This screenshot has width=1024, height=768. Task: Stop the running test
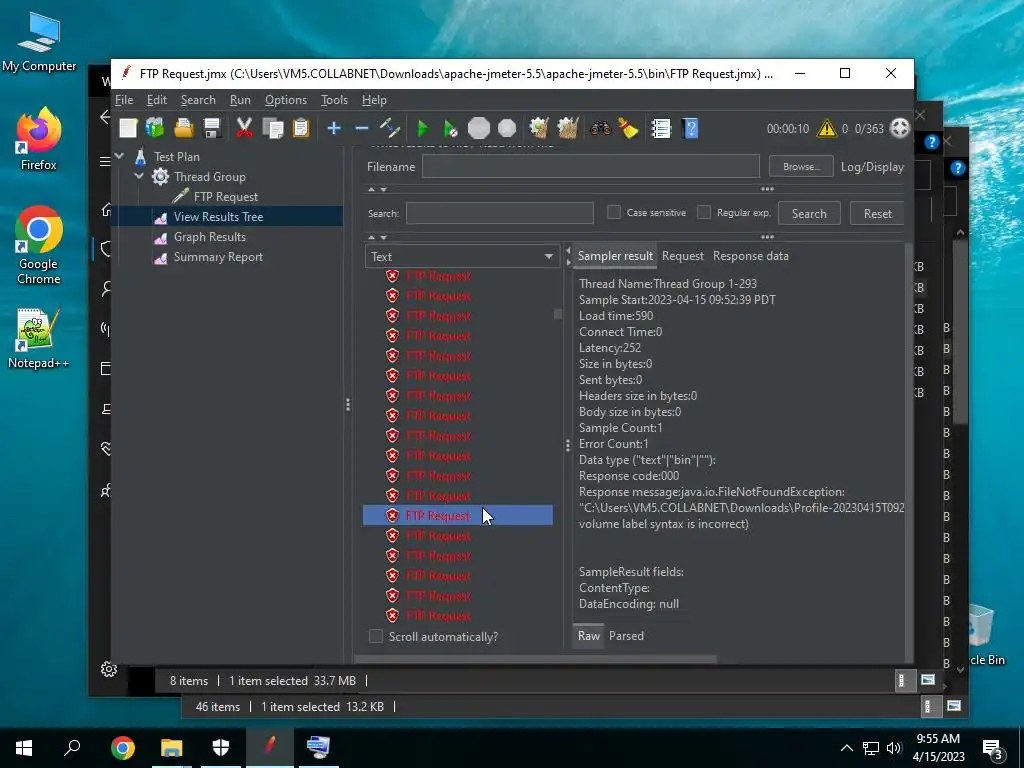[x=479, y=128]
